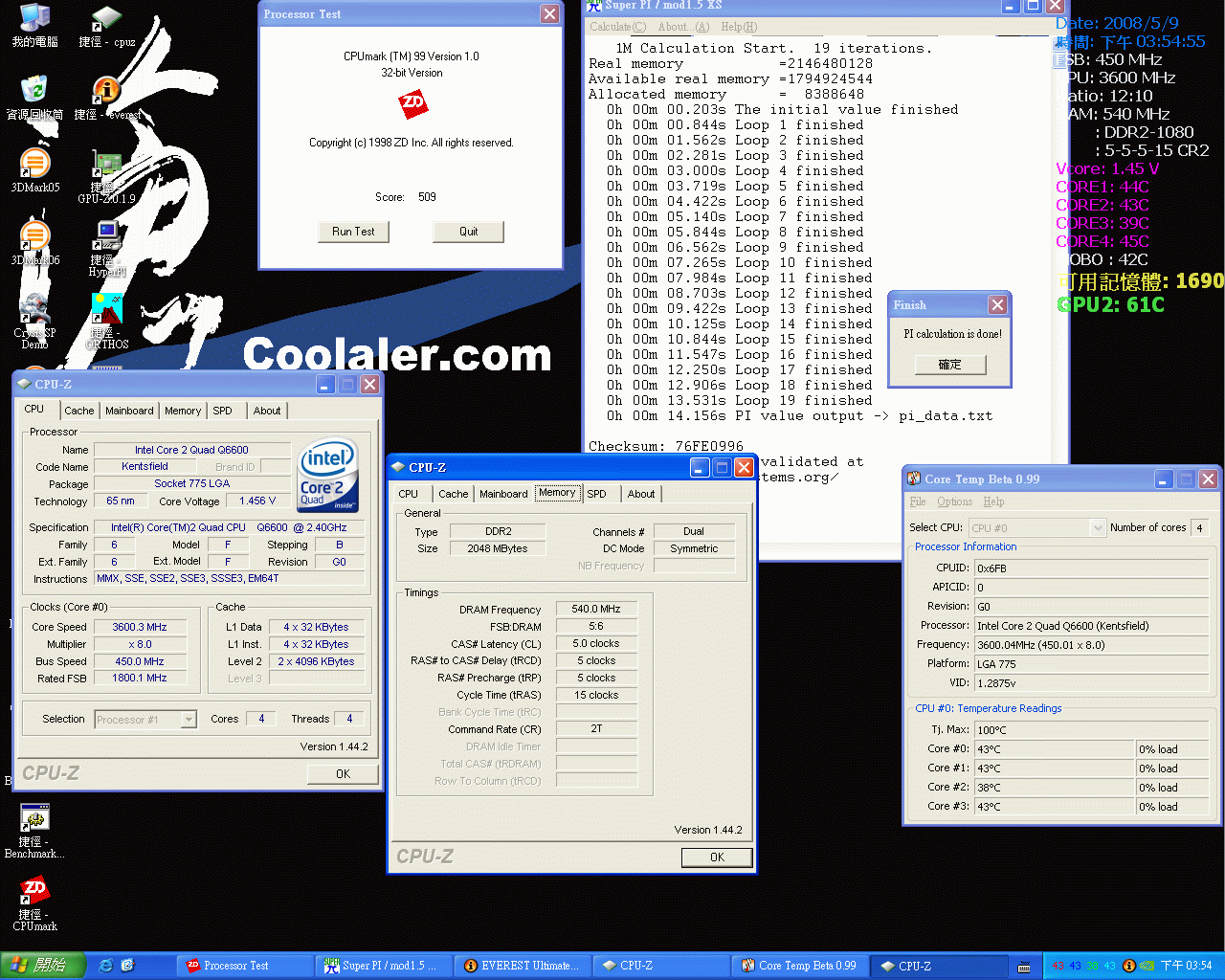Expand Processor #1 selection dropdown

[x=189, y=720]
